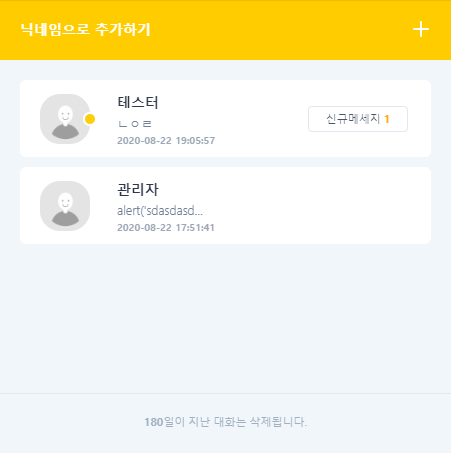Click the 19:05:57 timestamp

pos(195,140)
